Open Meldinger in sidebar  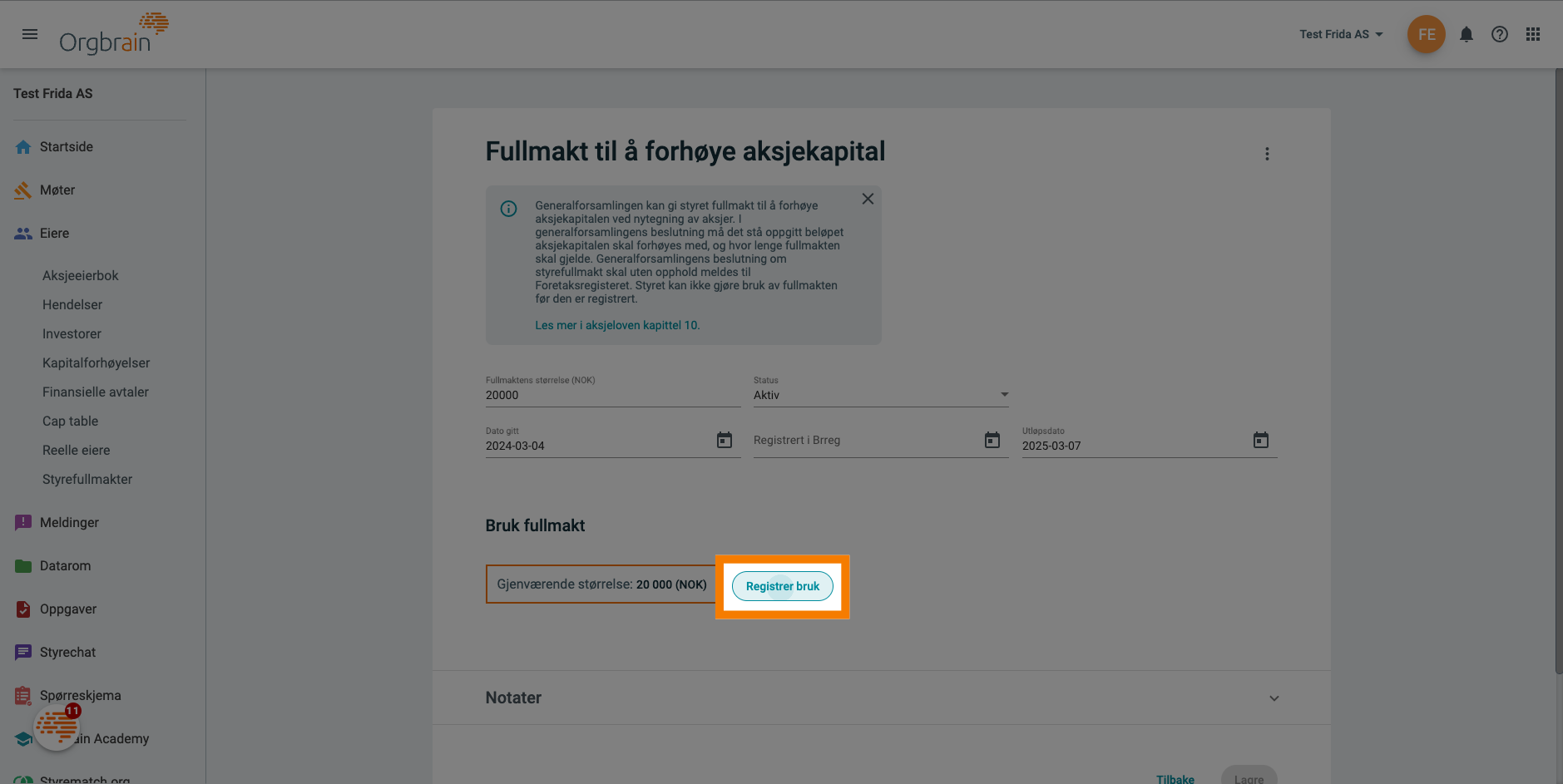tap(69, 522)
